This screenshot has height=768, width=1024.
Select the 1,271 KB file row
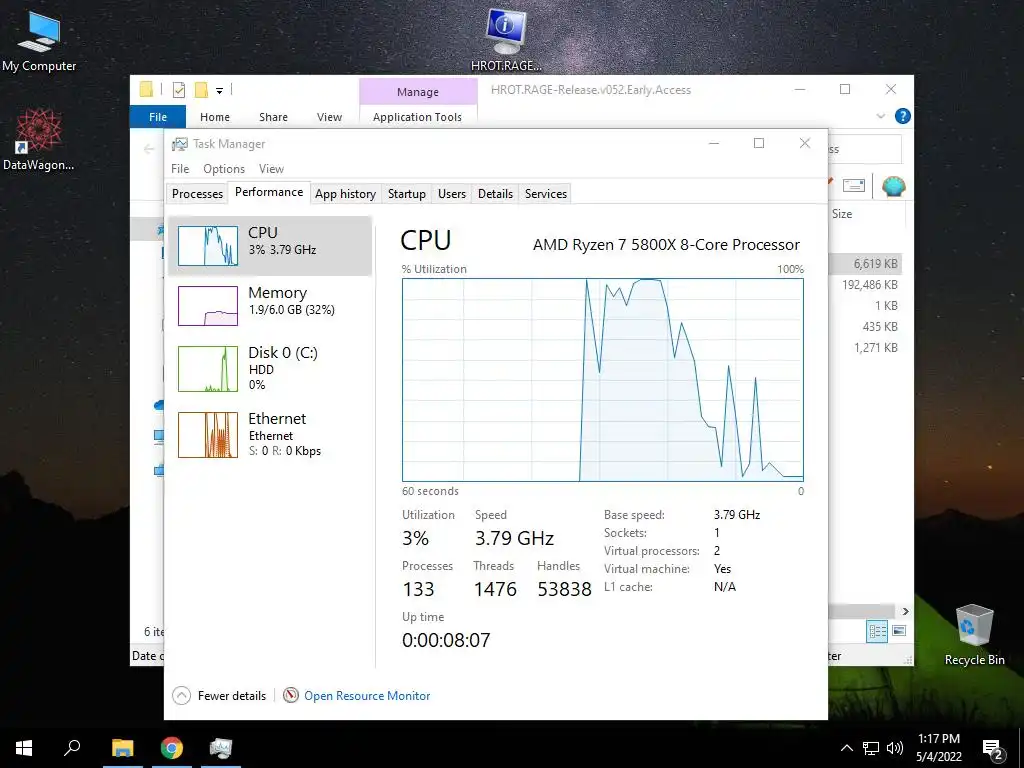coord(865,347)
